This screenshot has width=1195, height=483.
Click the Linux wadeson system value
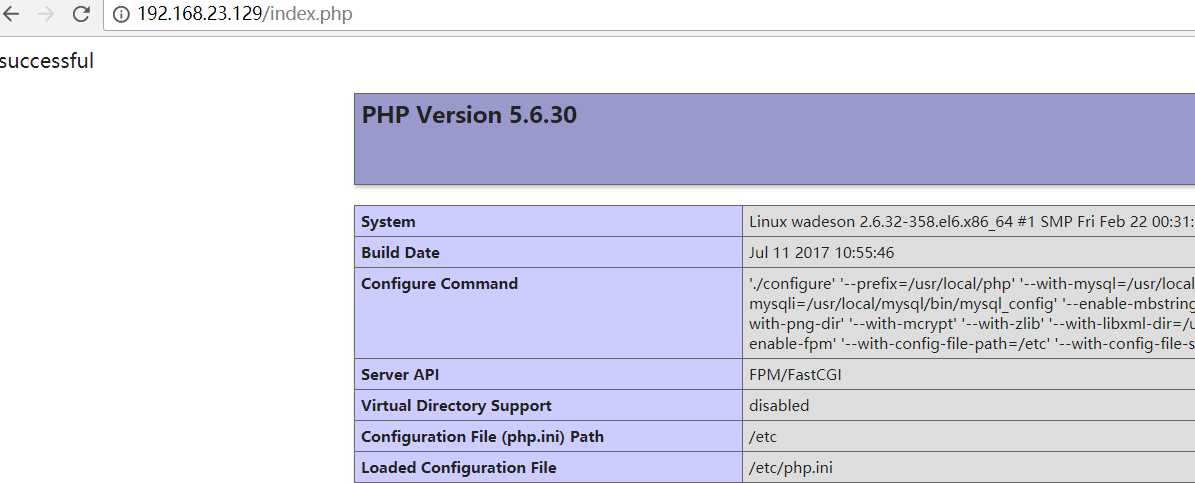click(x=970, y=222)
